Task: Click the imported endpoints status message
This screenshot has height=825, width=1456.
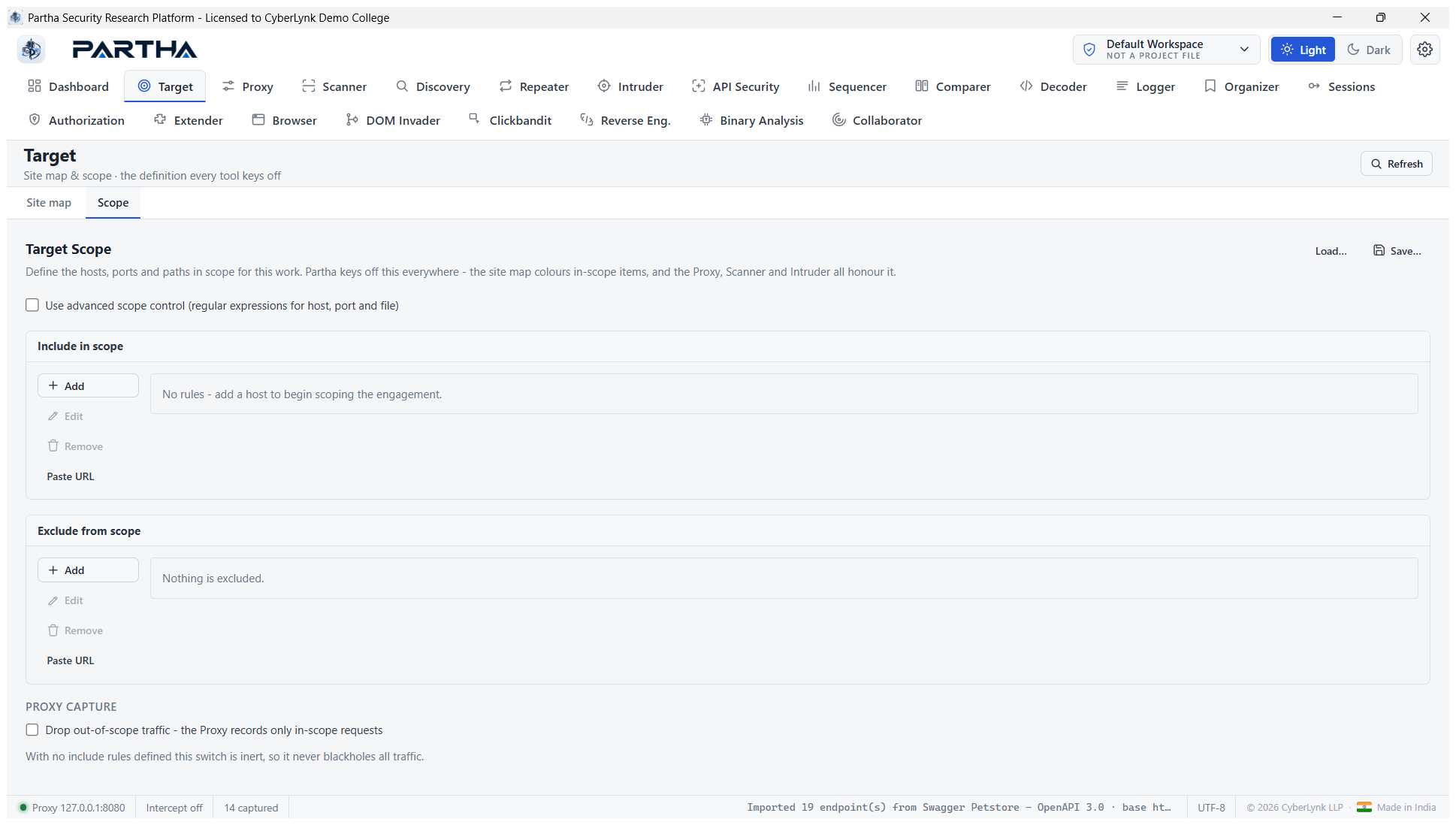Action: pos(959,808)
